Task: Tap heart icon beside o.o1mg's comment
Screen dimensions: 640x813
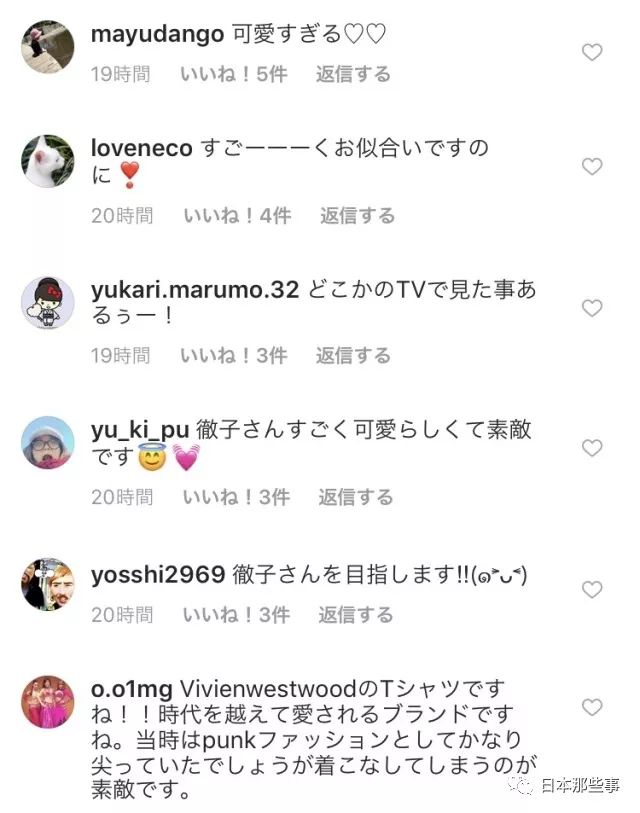Action: [x=592, y=707]
